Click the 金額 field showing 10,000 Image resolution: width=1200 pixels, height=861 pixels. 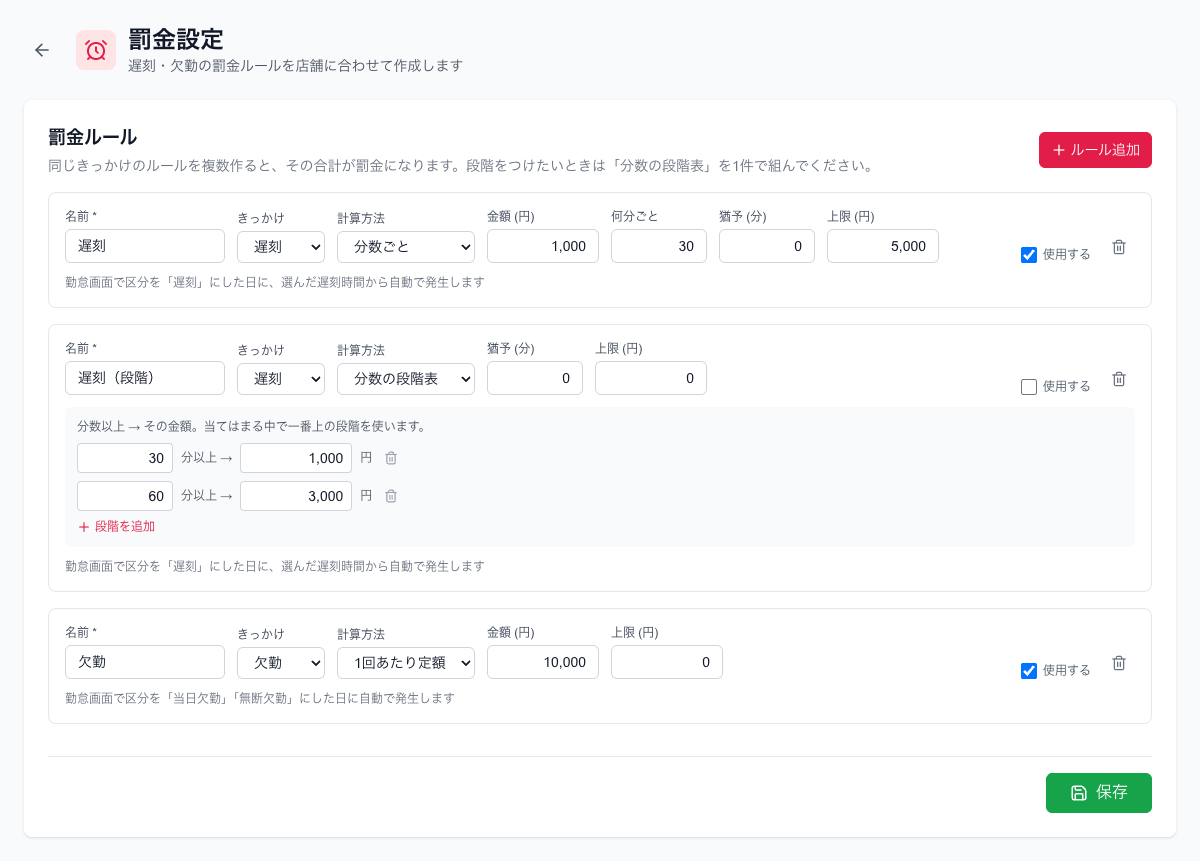[543, 662]
